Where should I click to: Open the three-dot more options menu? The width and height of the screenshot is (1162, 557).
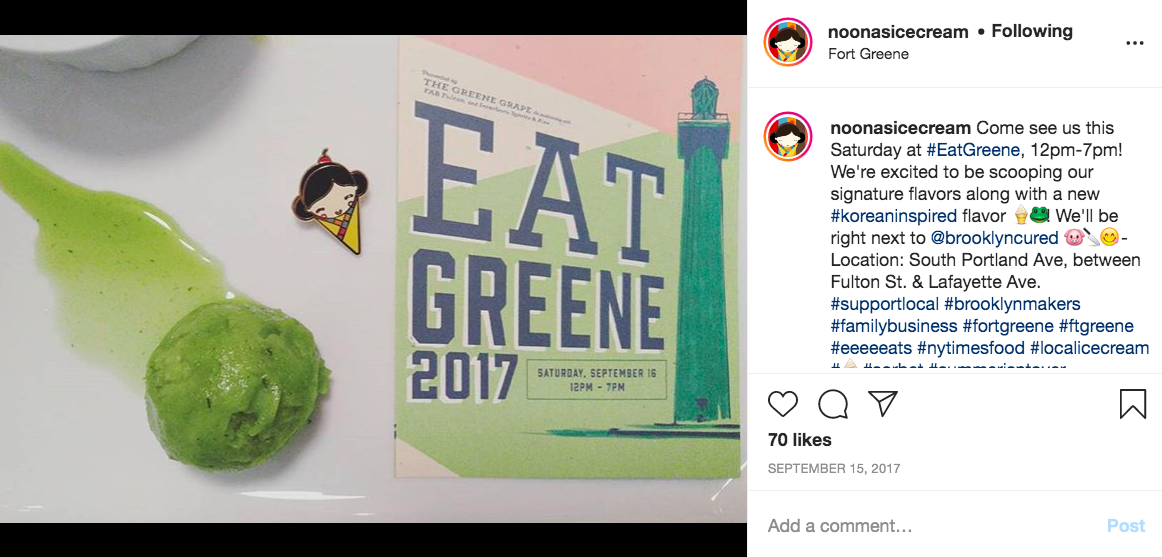(x=1135, y=43)
